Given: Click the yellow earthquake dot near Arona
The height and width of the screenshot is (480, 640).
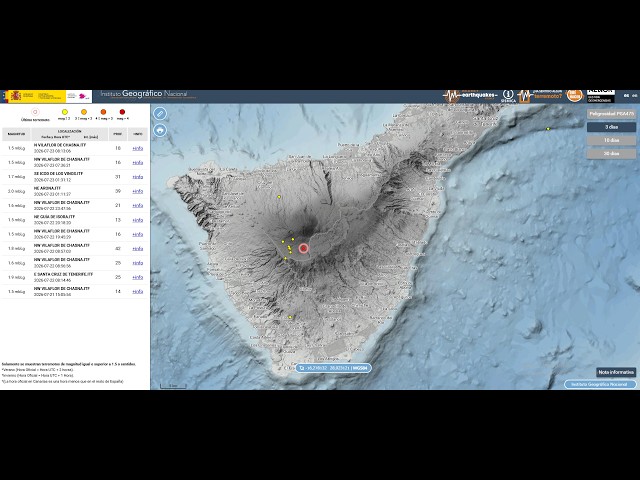Looking at the screenshot, I should pyautogui.click(x=290, y=317).
